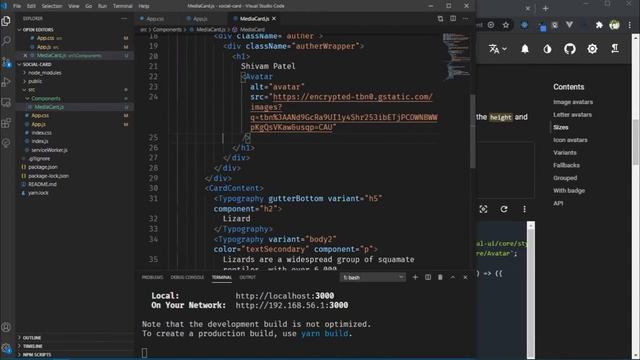
Task: Open browser extensions puzzle icon
Action: (x=599, y=25)
